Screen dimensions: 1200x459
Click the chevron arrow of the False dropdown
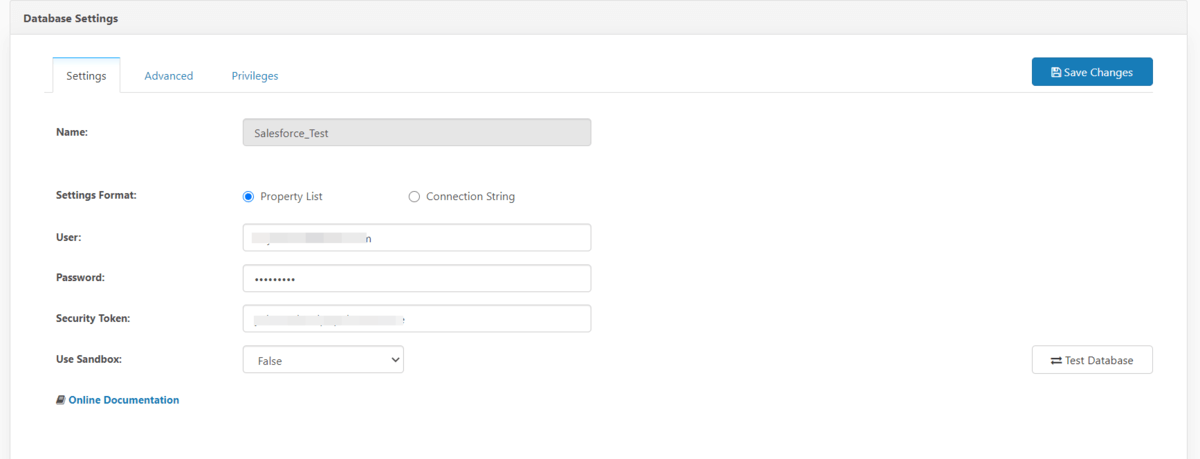pos(392,360)
